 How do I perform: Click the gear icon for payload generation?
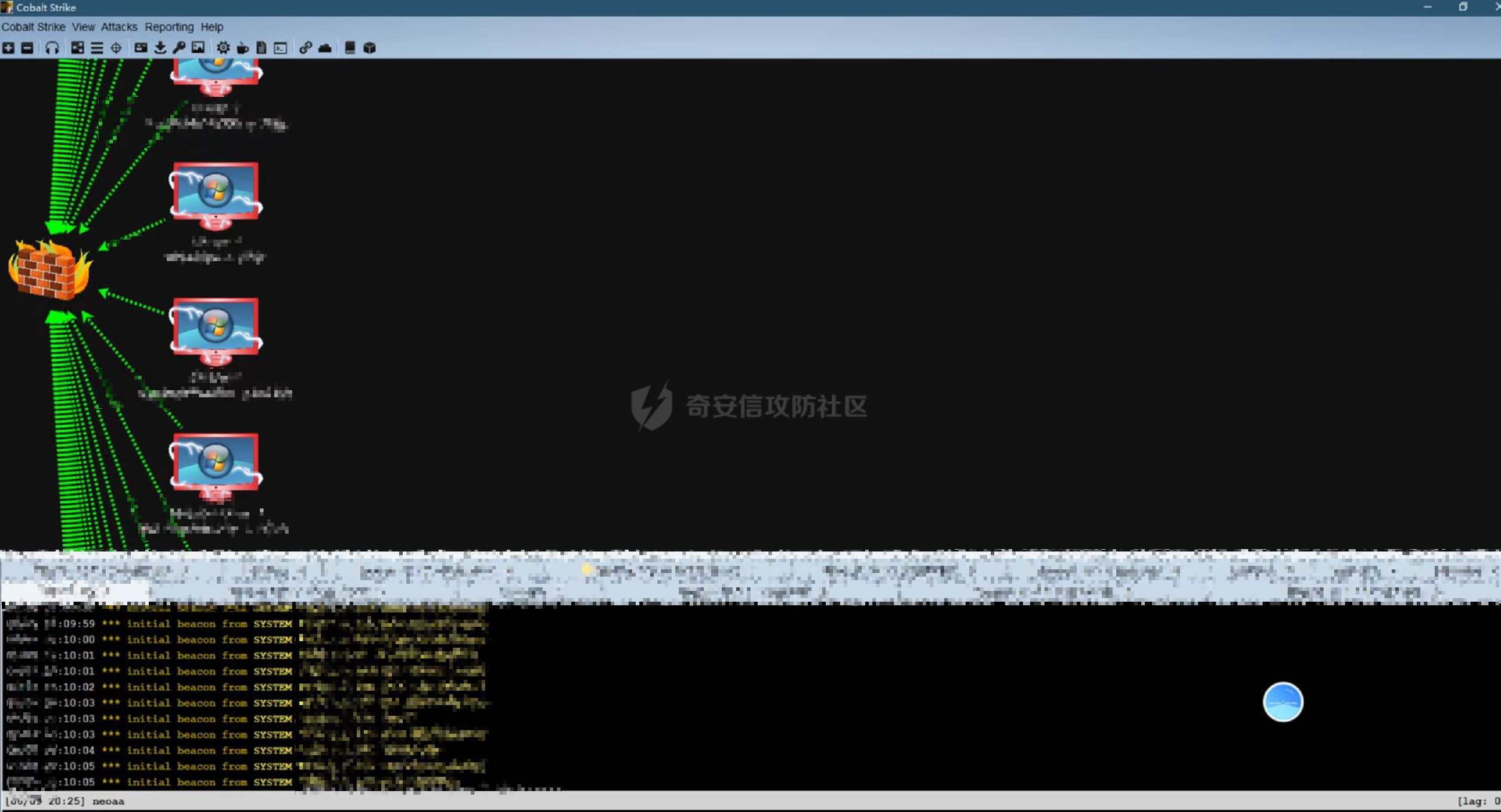(223, 48)
